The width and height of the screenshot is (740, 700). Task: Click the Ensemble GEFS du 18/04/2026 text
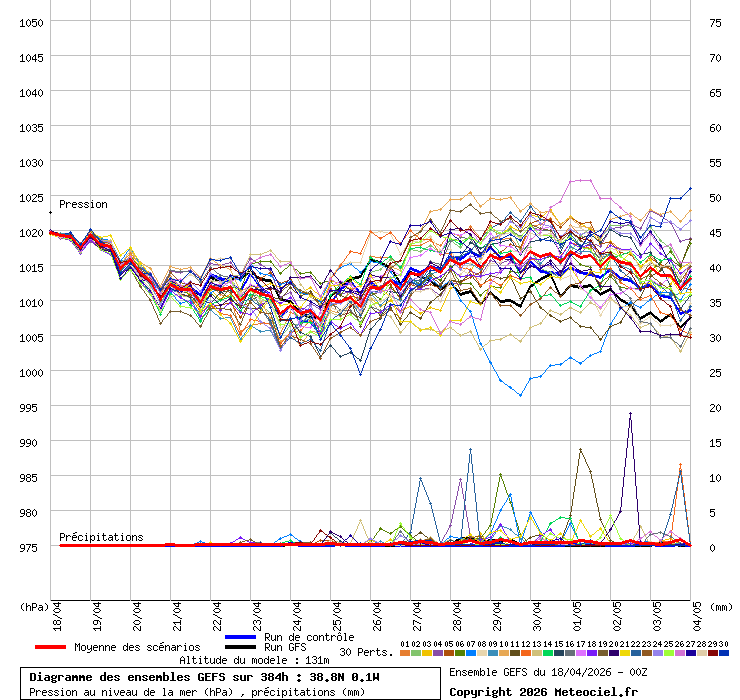[547, 672]
